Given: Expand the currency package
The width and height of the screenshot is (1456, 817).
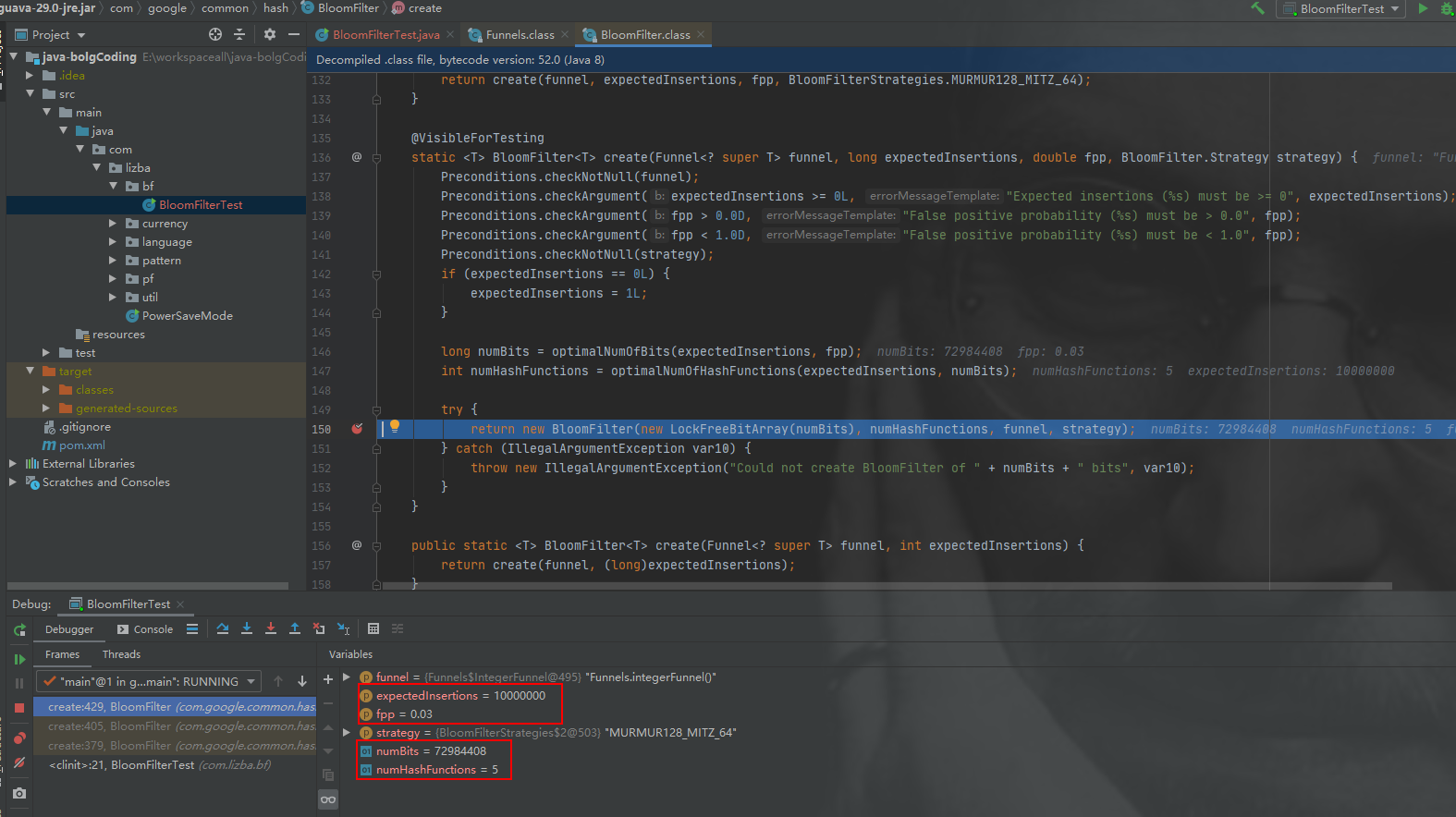Looking at the screenshot, I should point(113,224).
